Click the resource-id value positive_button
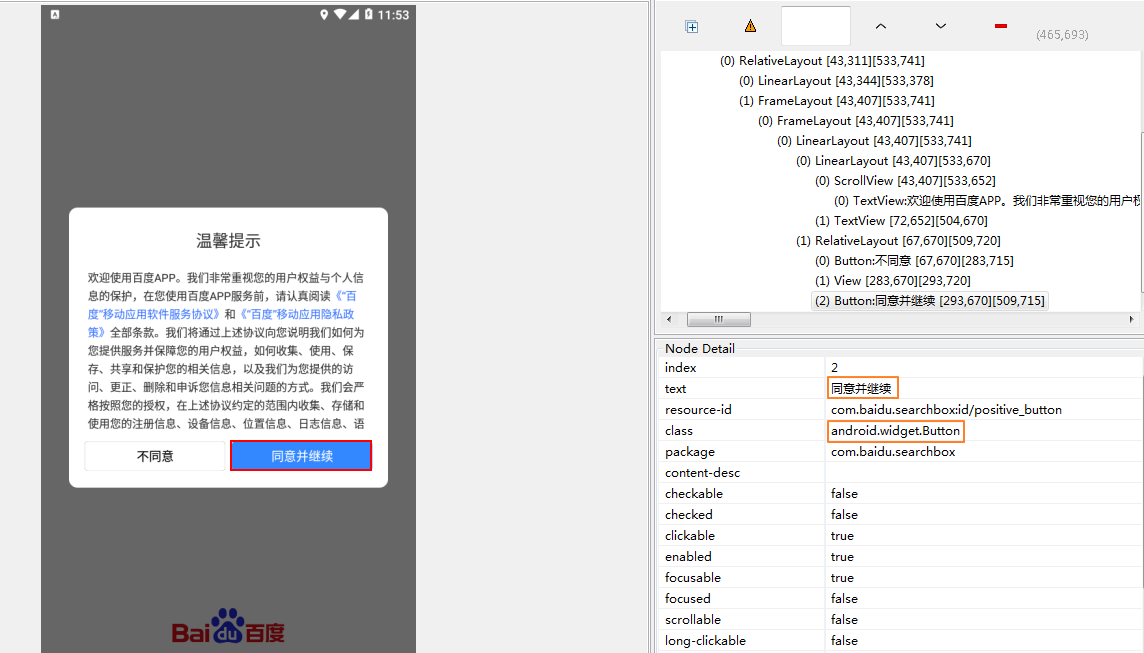 coord(946,410)
